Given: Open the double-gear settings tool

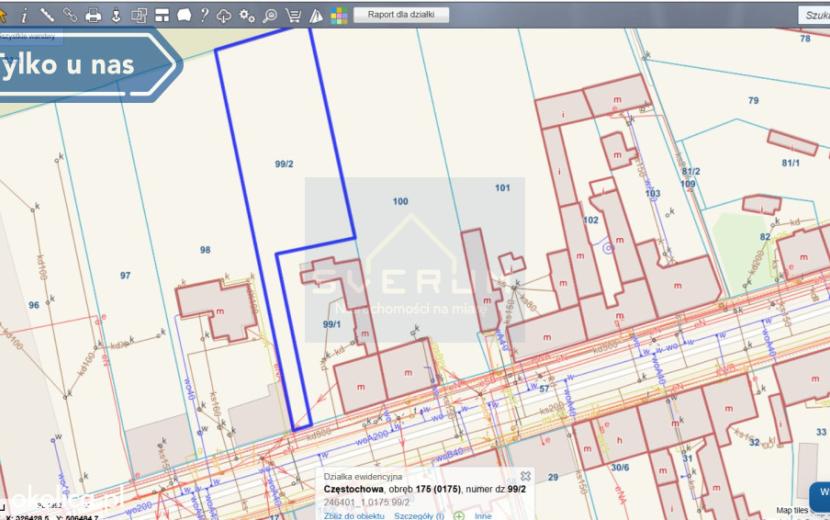Looking at the screenshot, I should coord(247,15).
